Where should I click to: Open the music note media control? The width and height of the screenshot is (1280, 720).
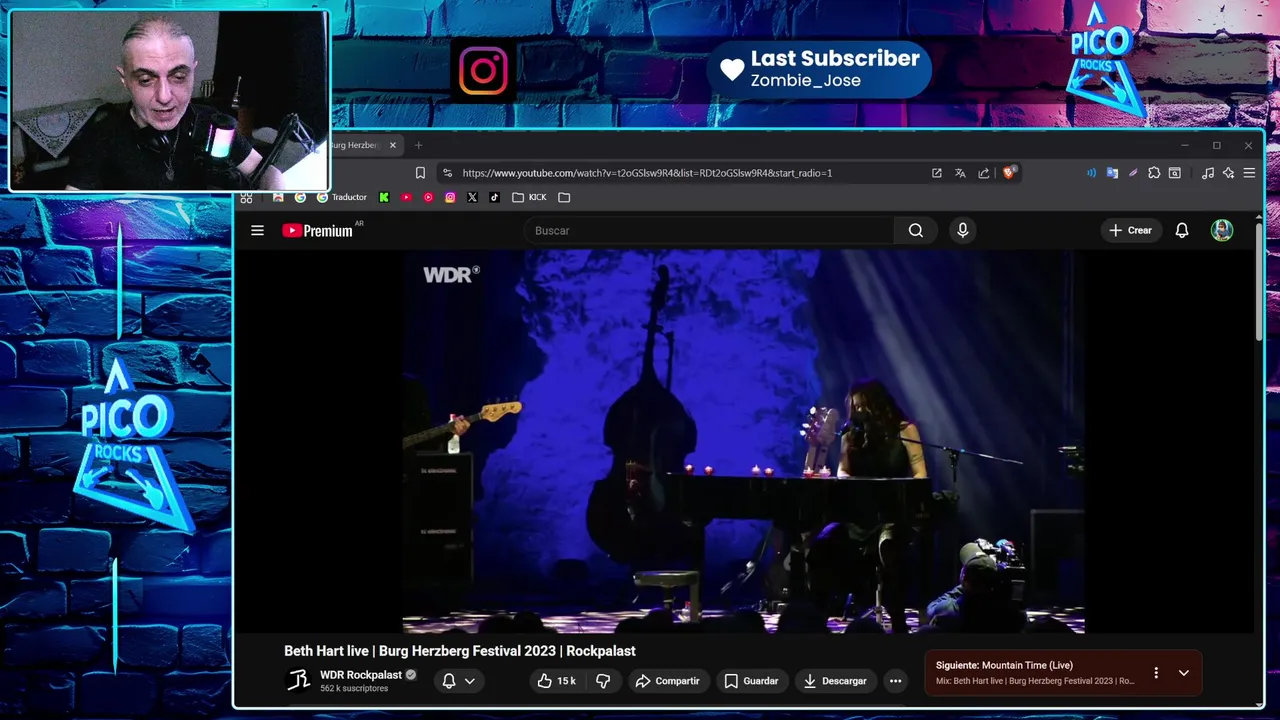[x=1208, y=173]
